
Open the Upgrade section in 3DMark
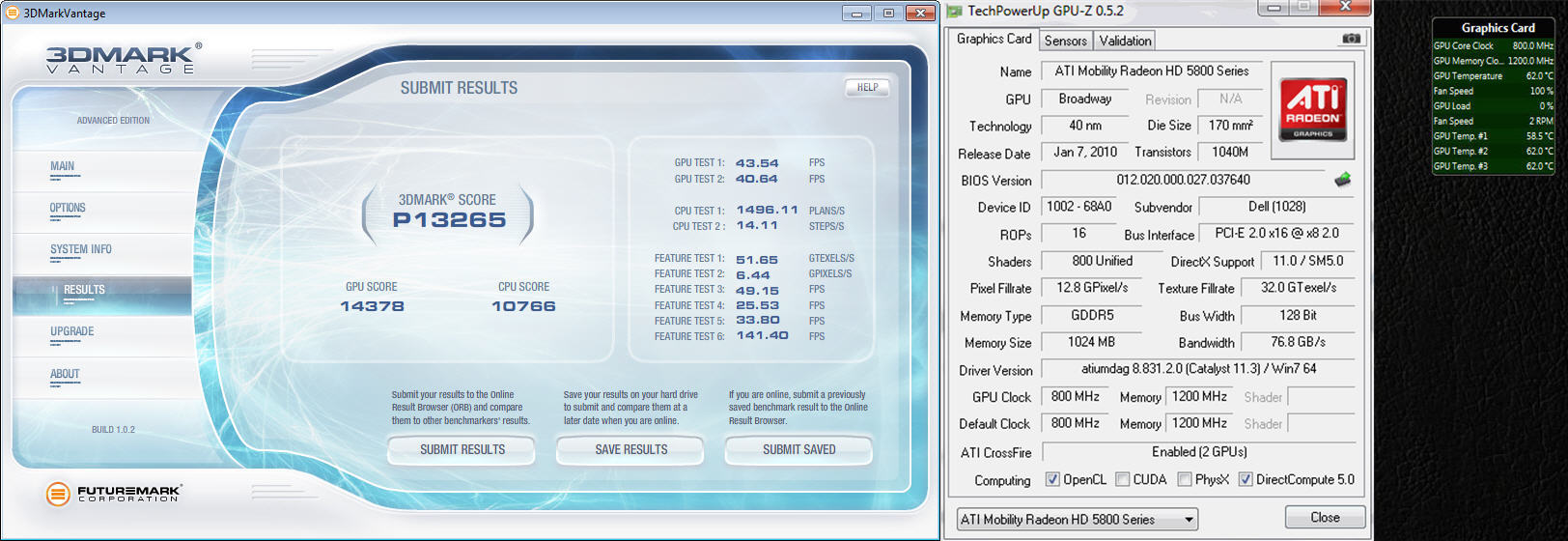click(x=72, y=332)
